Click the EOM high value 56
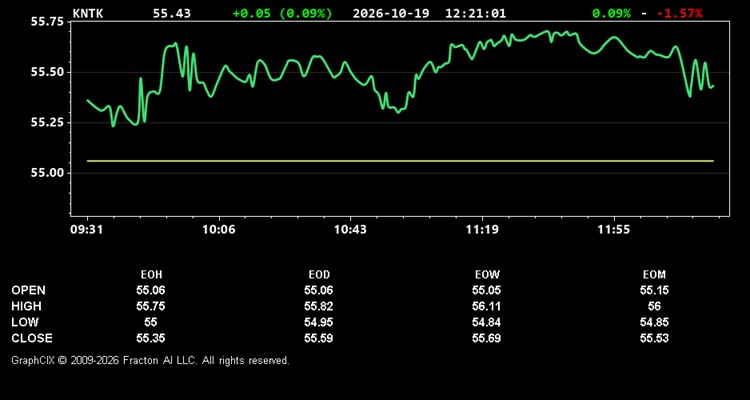The image size is (750, 400). (x=654, y=306)
